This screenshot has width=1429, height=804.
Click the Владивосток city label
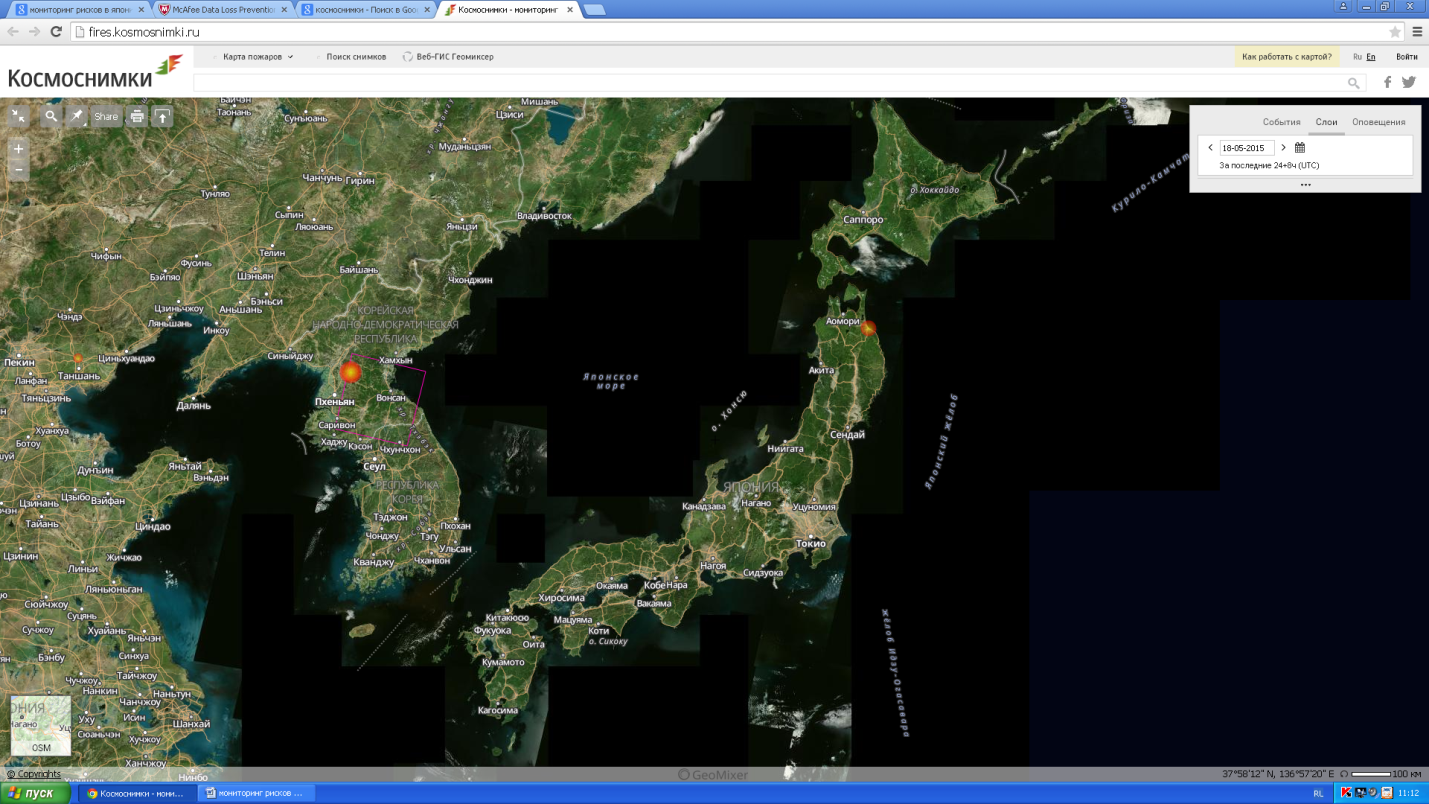[x=544, y=215]
